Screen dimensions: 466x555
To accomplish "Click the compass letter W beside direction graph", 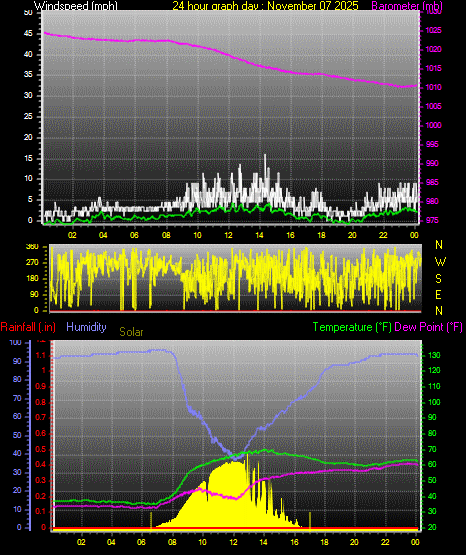I will (x=440, y=262).
